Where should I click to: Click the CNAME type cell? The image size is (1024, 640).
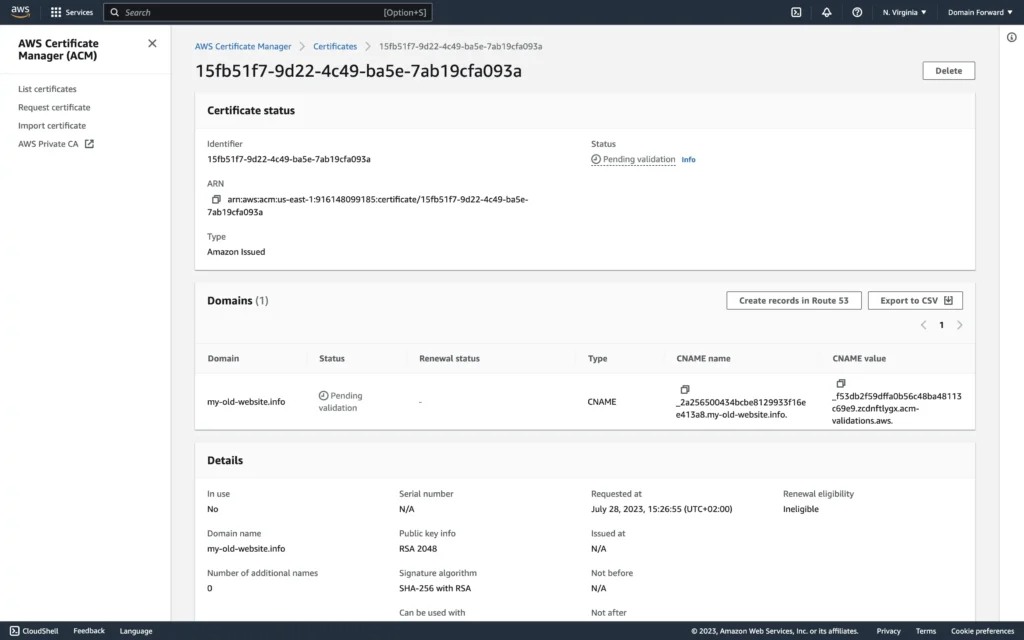click(x=601, y=402)
